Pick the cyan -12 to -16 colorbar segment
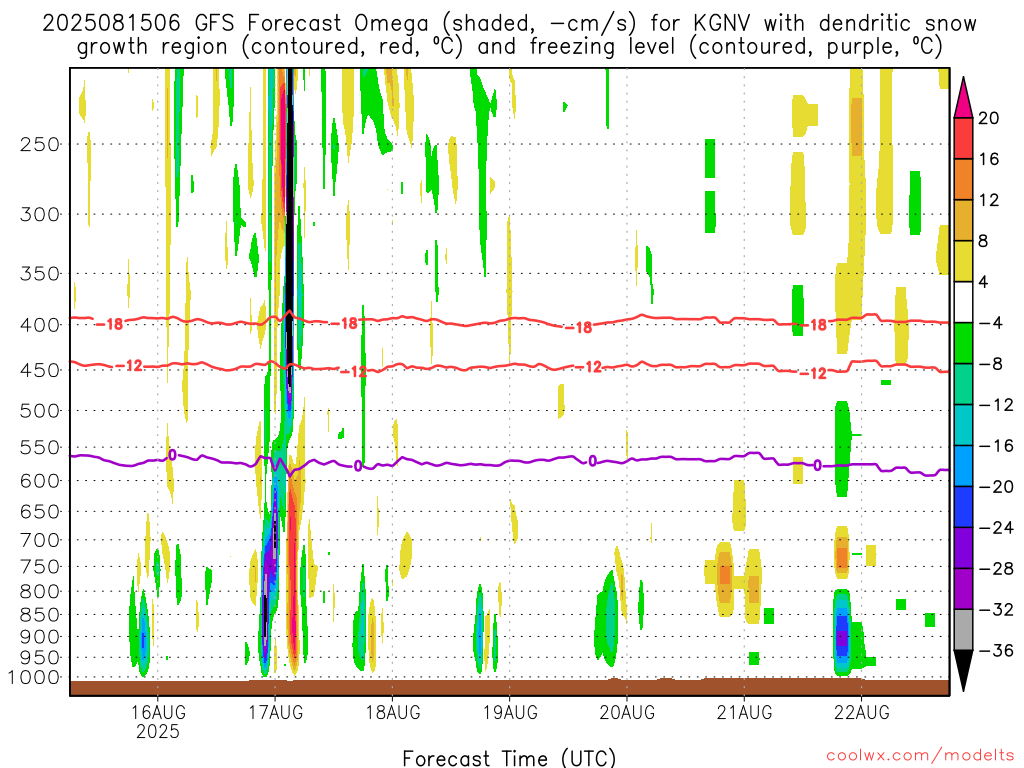The image size is (1024, 768). [x=963, y=425]
